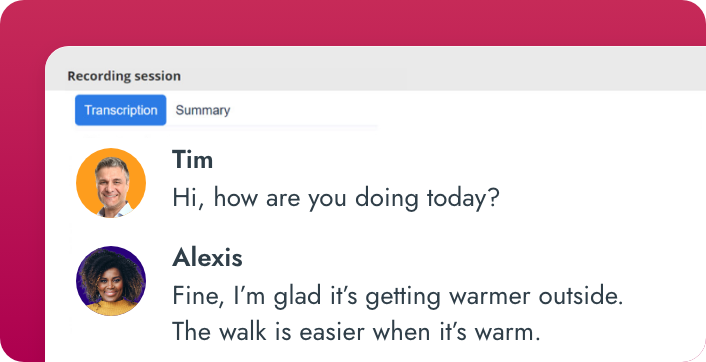
Task: Click the line starting "Fine, I'm glad"
Action: pyautogui.click(x=398, y=297)
